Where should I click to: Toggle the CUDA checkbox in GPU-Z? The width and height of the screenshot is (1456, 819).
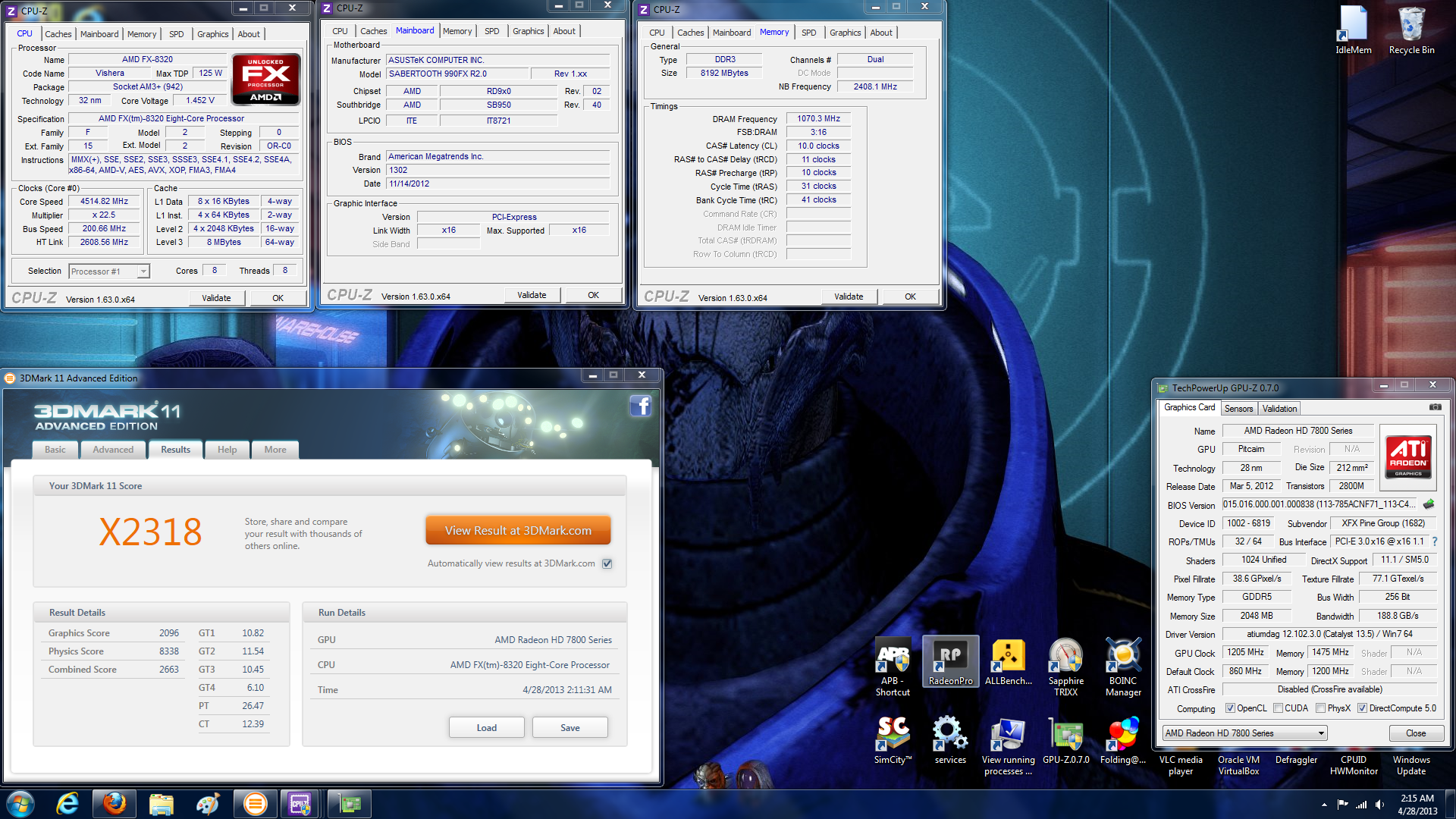point(1279,708)
